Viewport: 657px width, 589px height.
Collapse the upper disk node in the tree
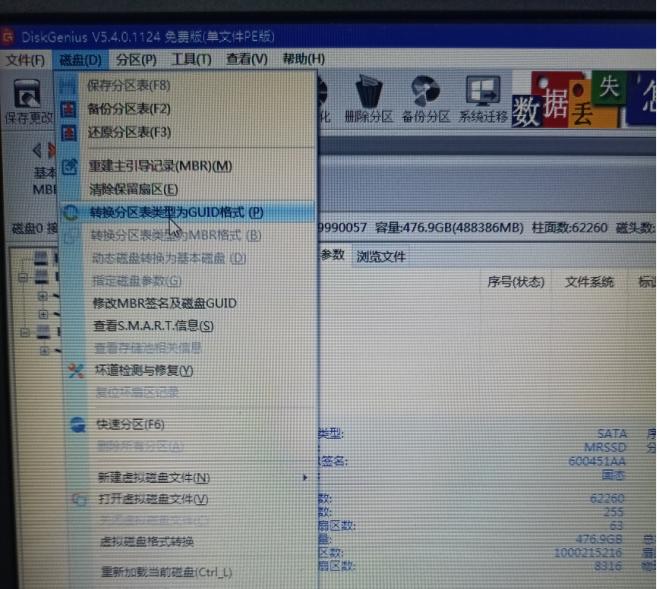pyautogui.click(x=23, y=277)
